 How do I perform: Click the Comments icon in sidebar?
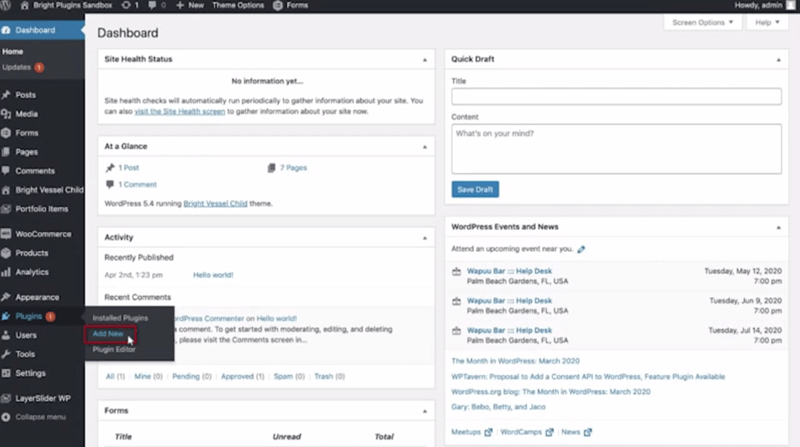pos(6,170)
